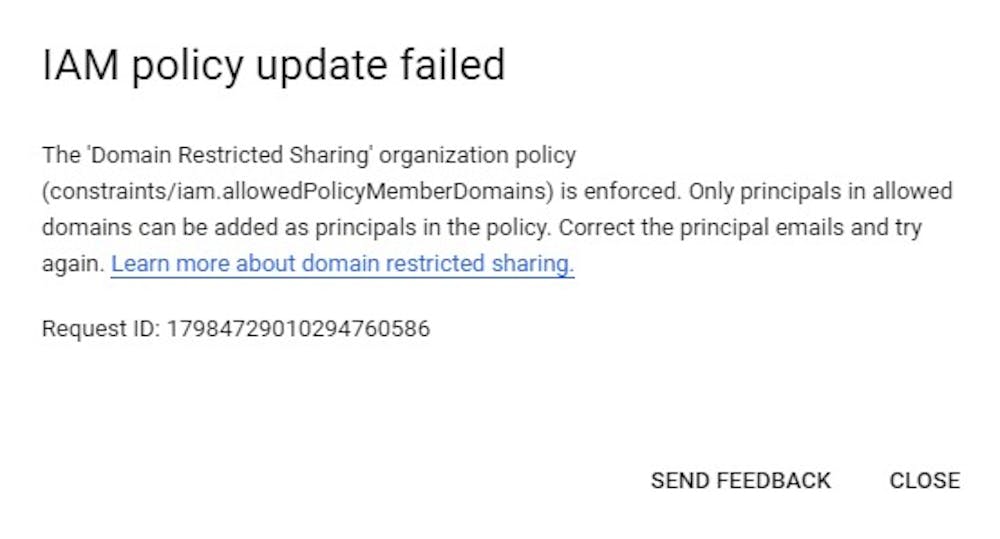Screen dimensions: 1000x539
Task: Open the domain restricted sharing help link
Action: click(342, 264)
